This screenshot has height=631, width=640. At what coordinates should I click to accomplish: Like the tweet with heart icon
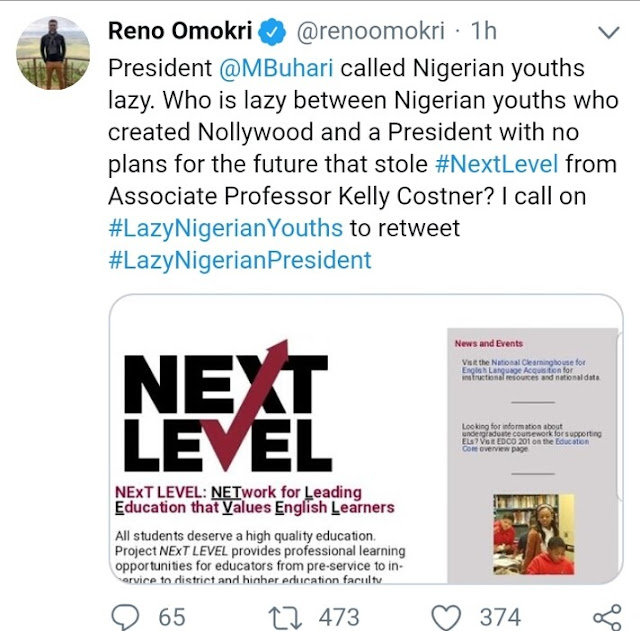coord(447,616)
